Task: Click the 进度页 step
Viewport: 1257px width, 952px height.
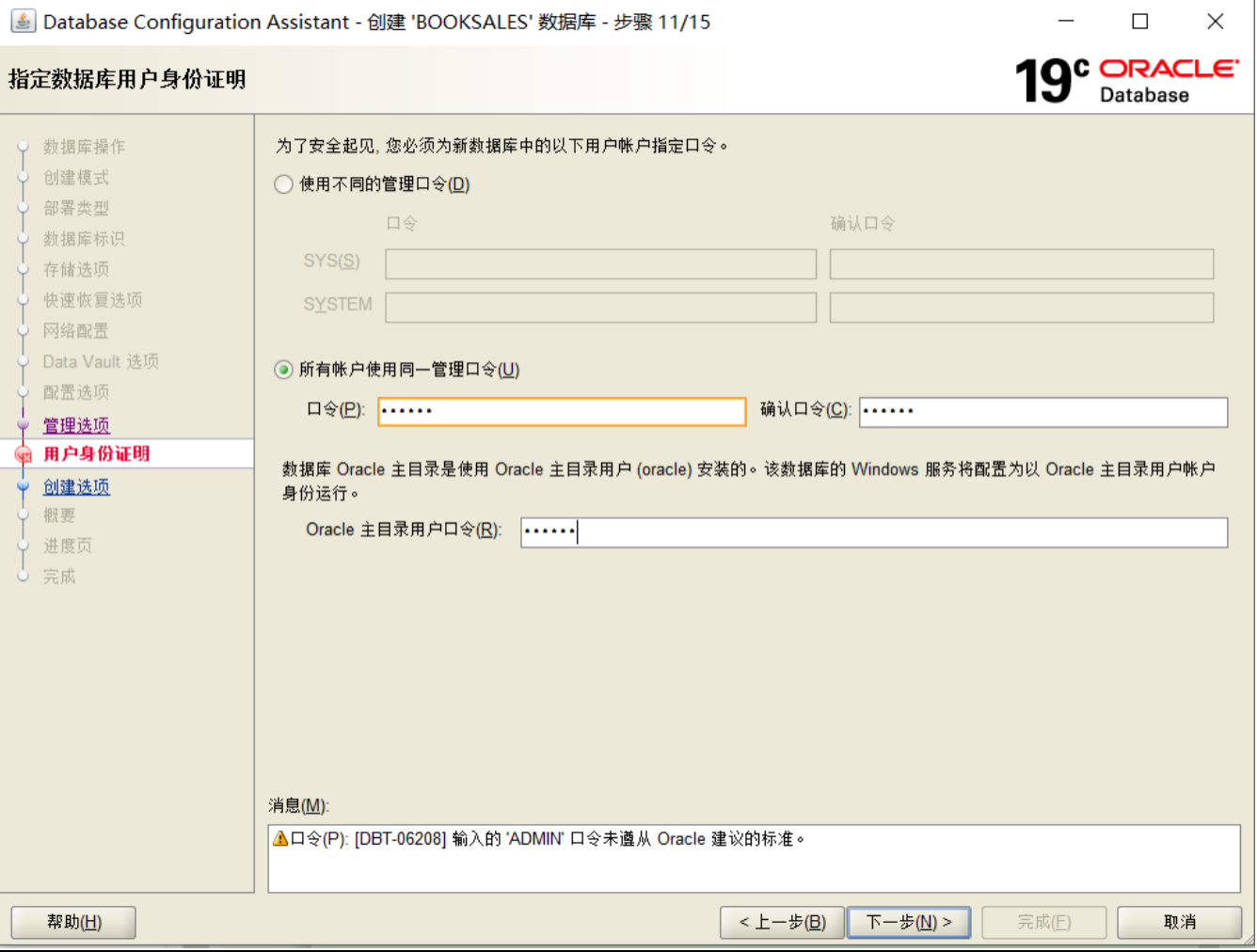Action: point(68,546)
